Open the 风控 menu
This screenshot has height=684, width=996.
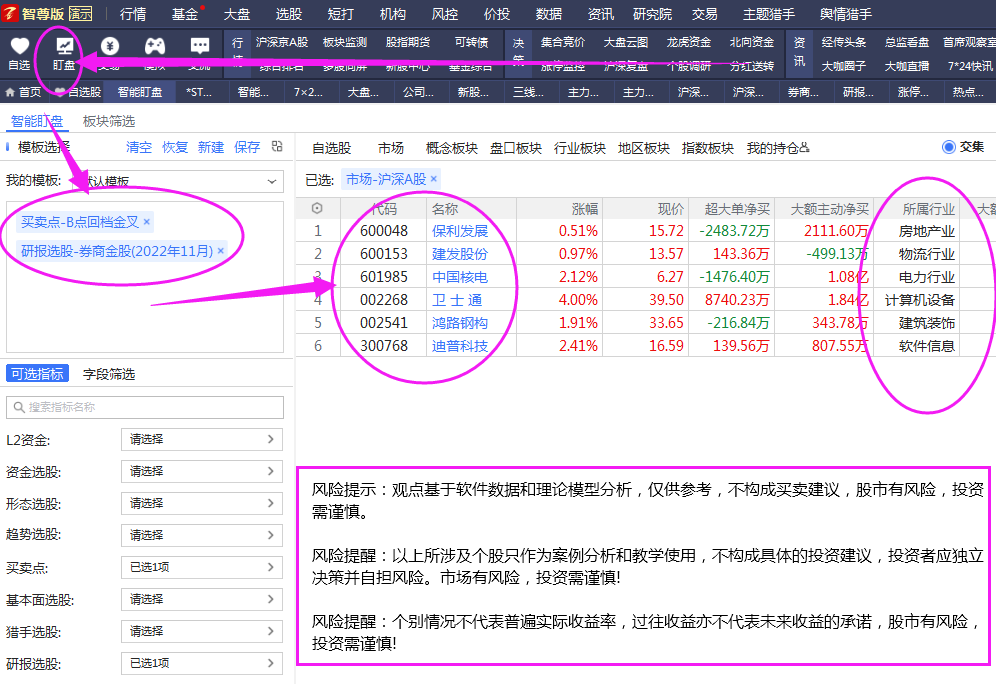[445, 14]
